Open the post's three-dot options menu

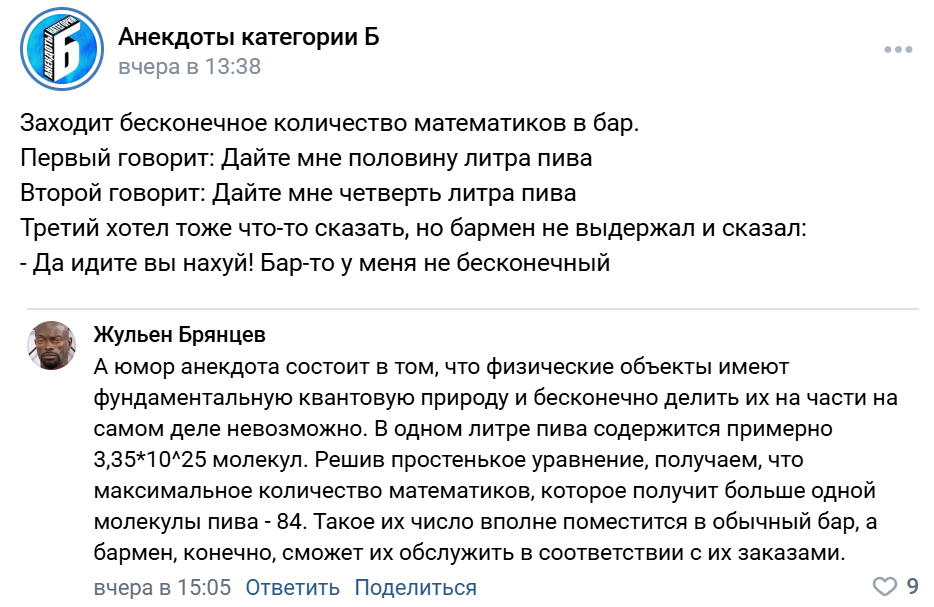898,49
